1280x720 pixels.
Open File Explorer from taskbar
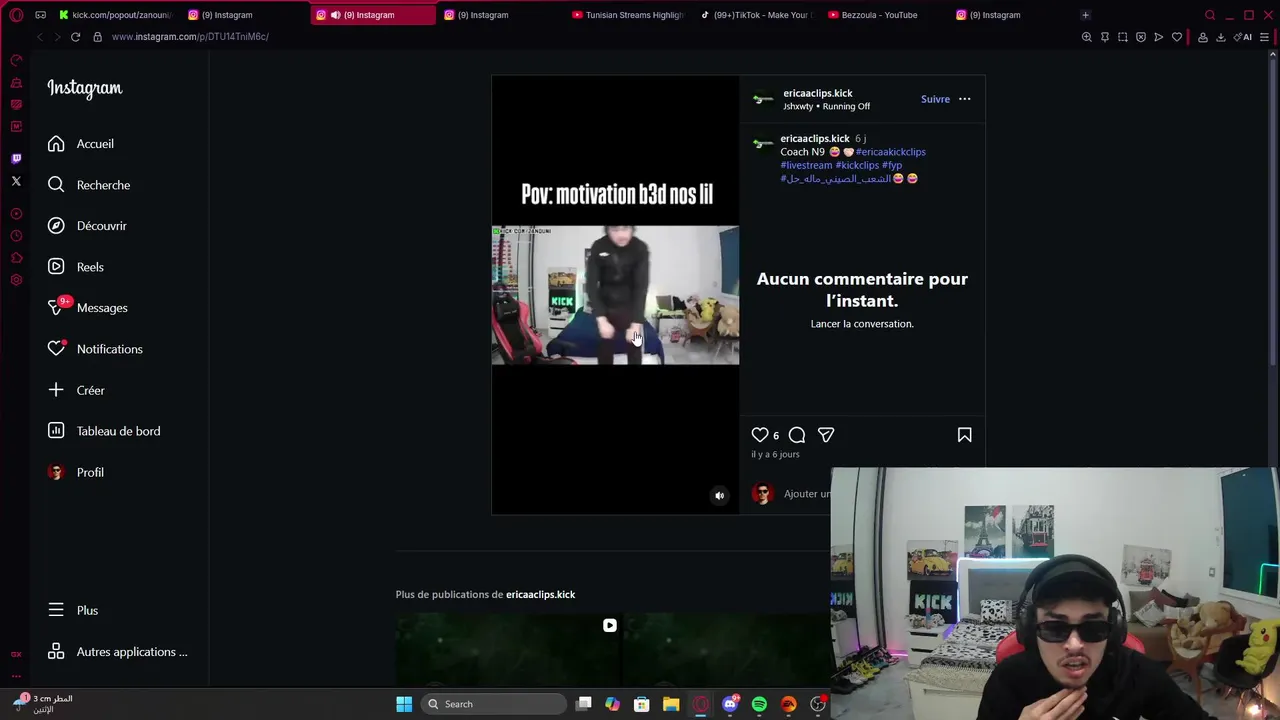(x=671, y=704)
